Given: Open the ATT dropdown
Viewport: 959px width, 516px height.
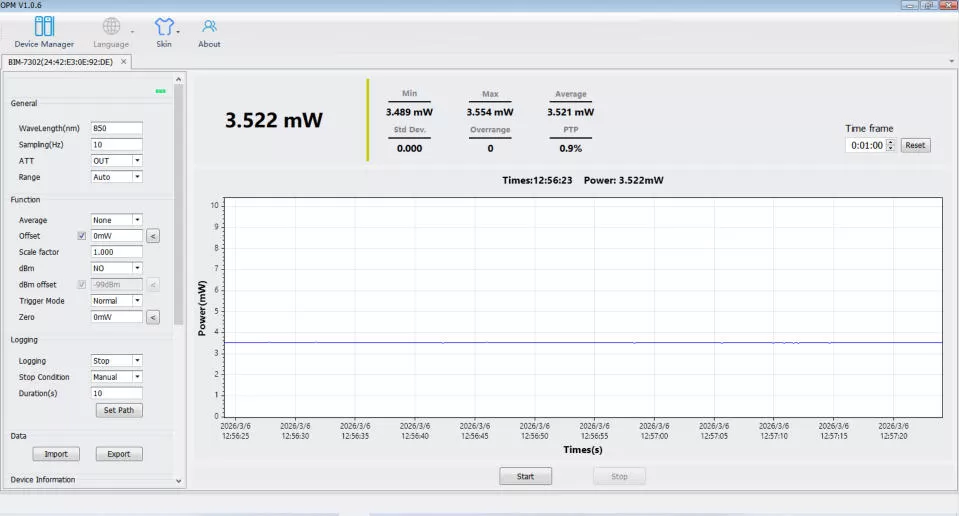Looking at the screenshot, I should click(116, 161).
